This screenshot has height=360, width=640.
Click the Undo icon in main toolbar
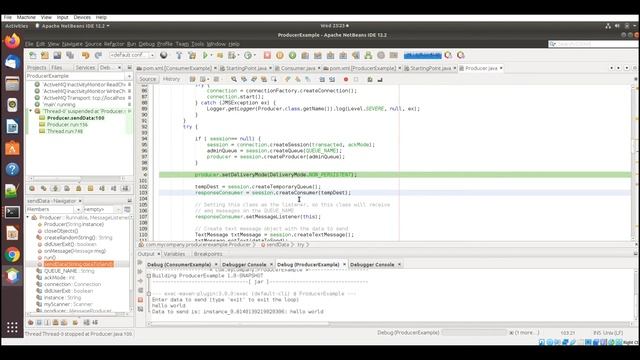coord(85,55)
